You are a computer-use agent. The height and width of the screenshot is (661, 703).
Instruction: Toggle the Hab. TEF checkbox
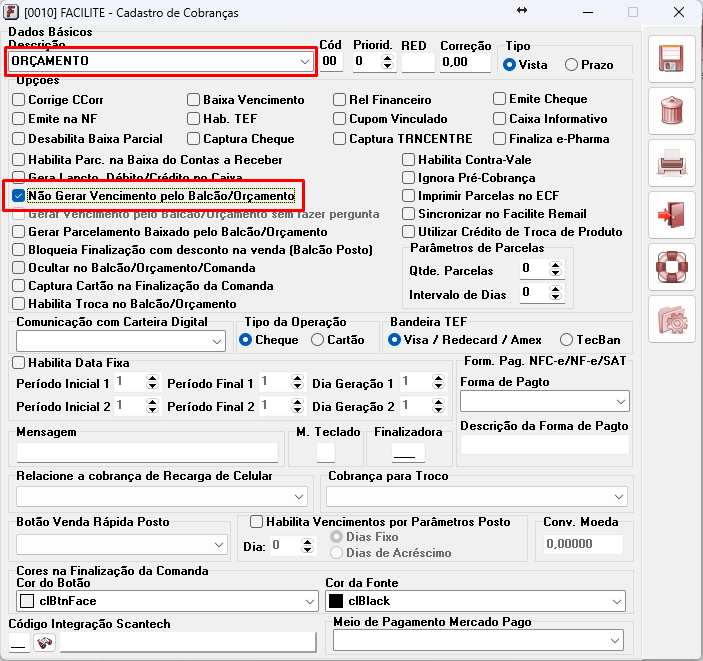point(193,119)
